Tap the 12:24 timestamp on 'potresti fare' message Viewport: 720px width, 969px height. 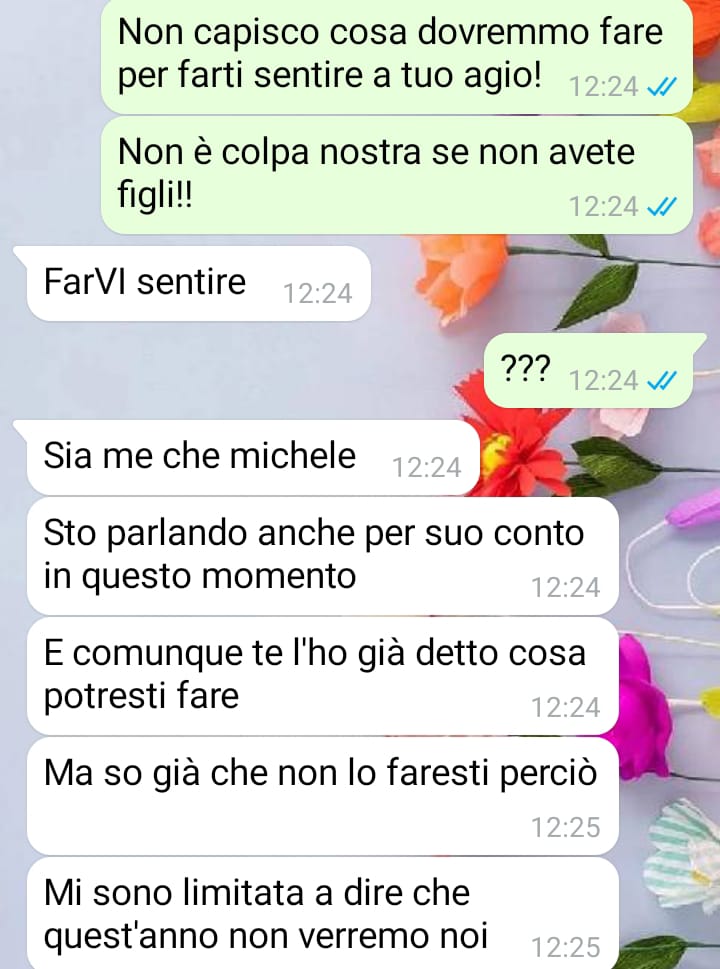(565, 708)
